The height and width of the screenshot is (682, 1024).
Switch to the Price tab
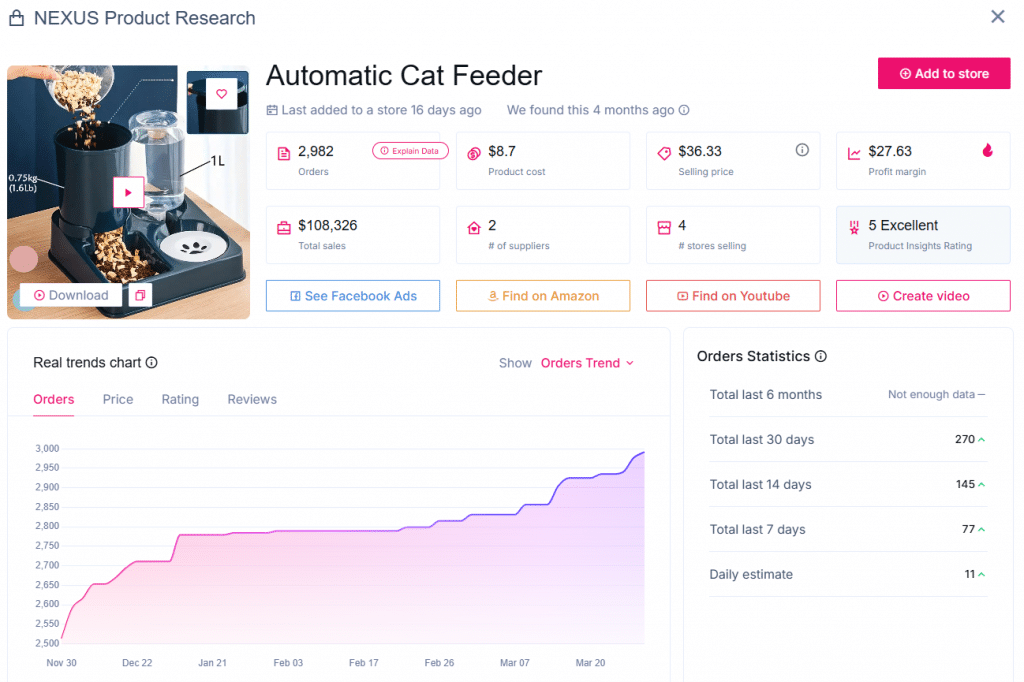click(x=117, y=399)
